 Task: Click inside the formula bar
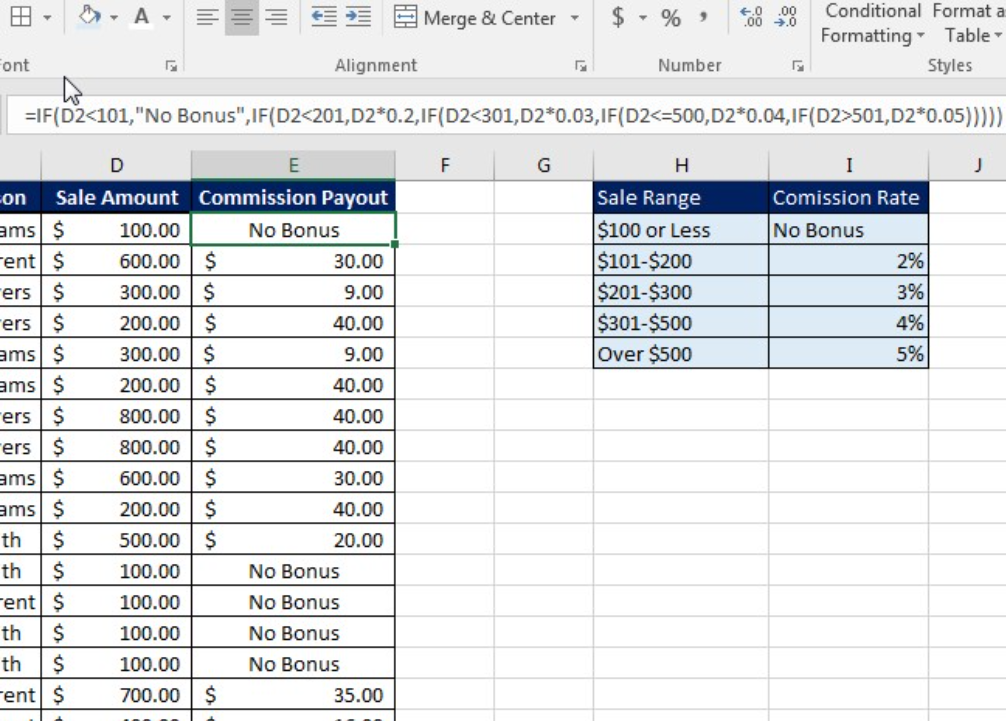click(506, 115)
